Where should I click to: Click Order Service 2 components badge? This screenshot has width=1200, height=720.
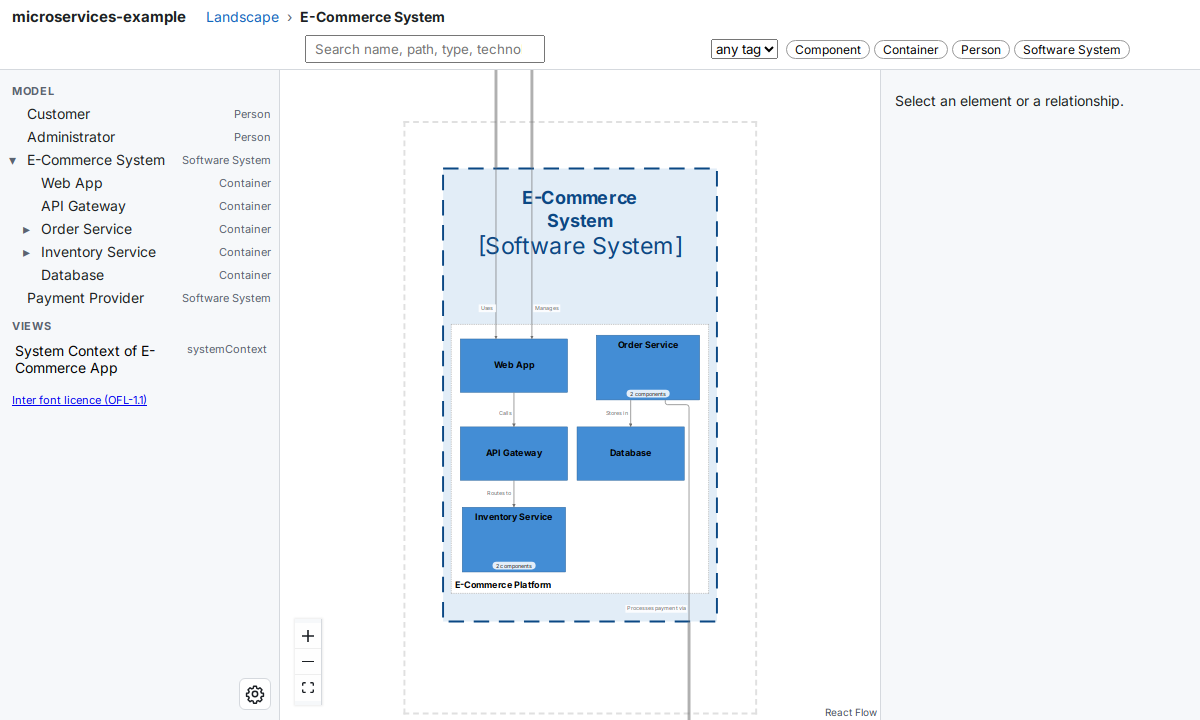pyautogui.click(x=648, y=394)
